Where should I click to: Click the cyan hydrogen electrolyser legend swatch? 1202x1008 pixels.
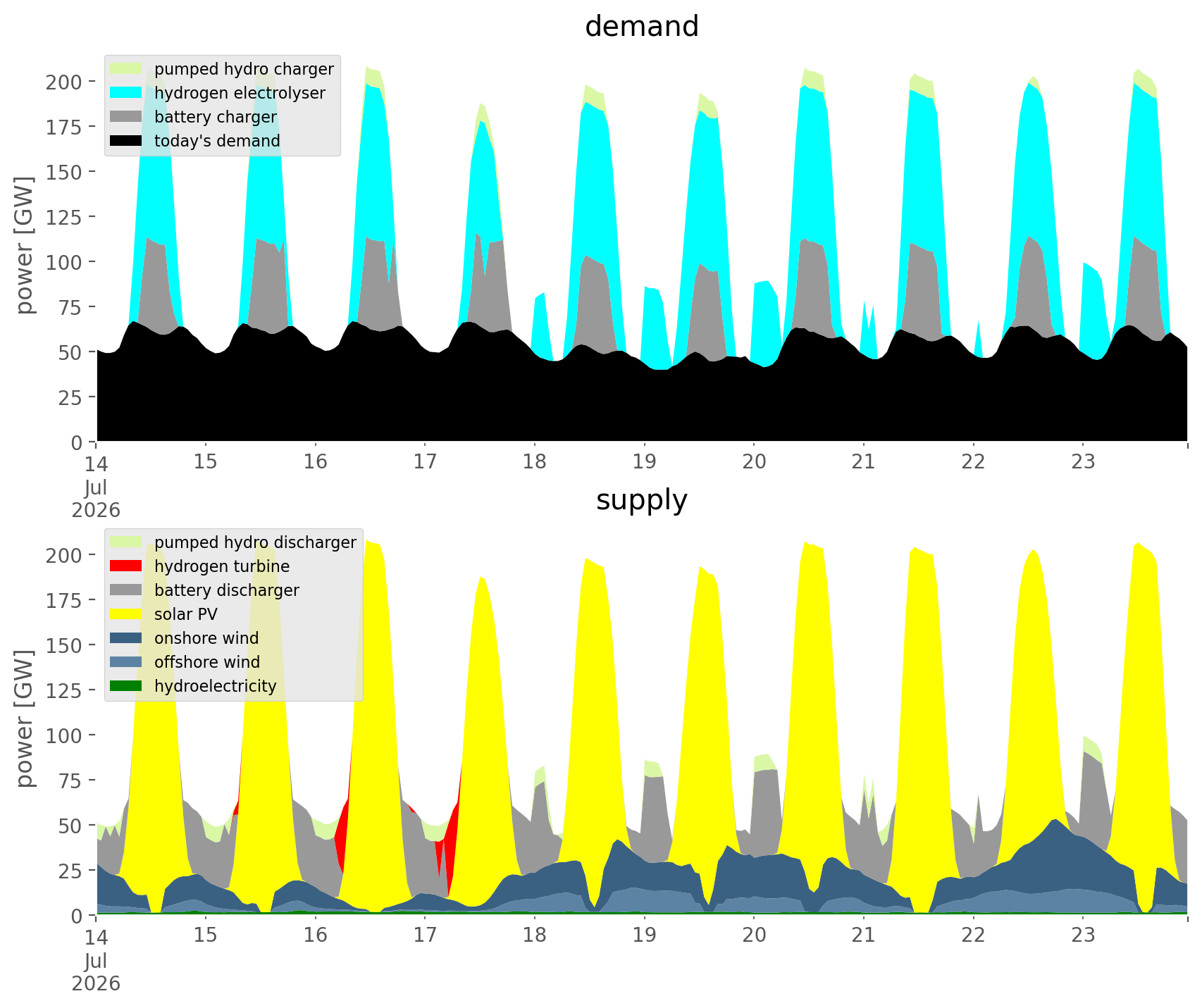click(x=126, y=93)
